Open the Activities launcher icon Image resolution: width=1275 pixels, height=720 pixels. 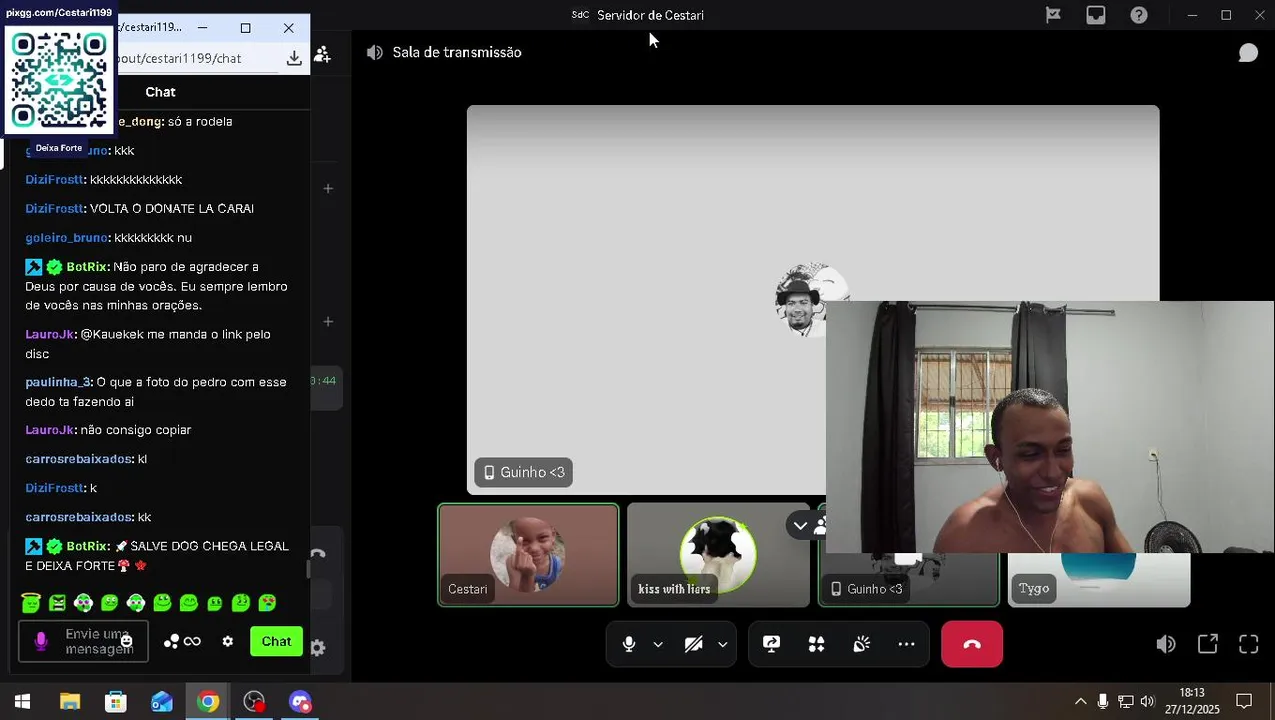pos(816,644)
